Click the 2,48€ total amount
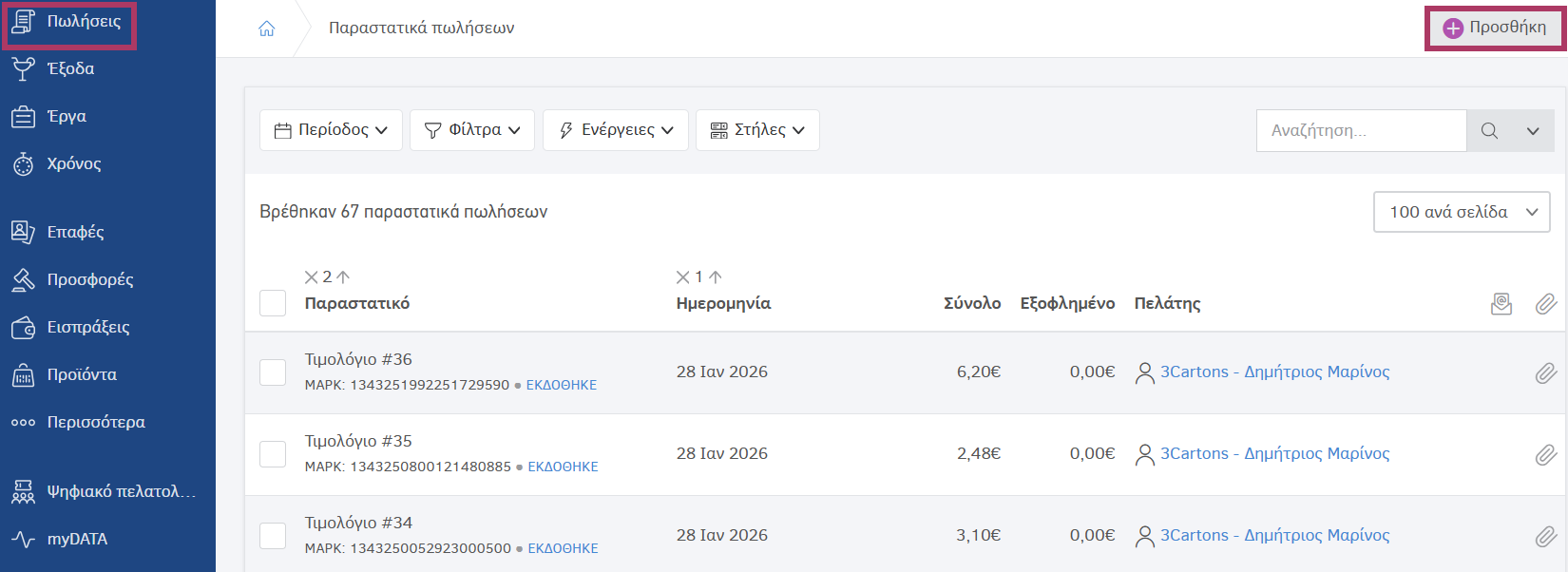The width and height of the screenshot is (1568, 572). coord(979,453)
